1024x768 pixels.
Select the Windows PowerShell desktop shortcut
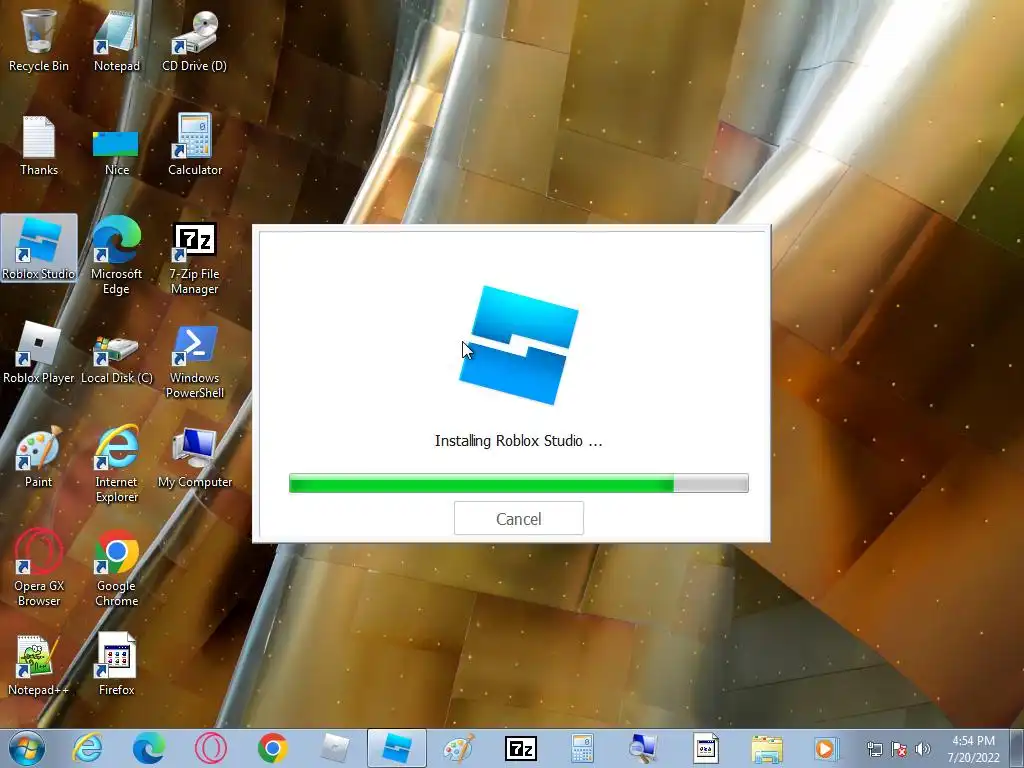tap(194, 360)
